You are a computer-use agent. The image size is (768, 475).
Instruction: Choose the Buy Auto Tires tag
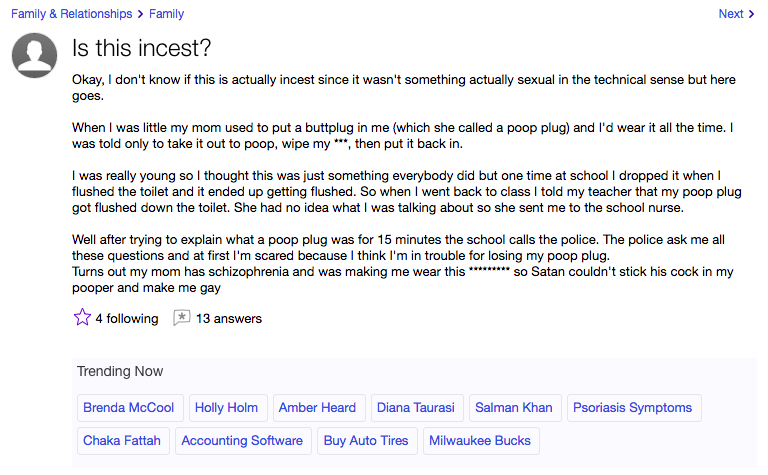(x=367, y=441)
